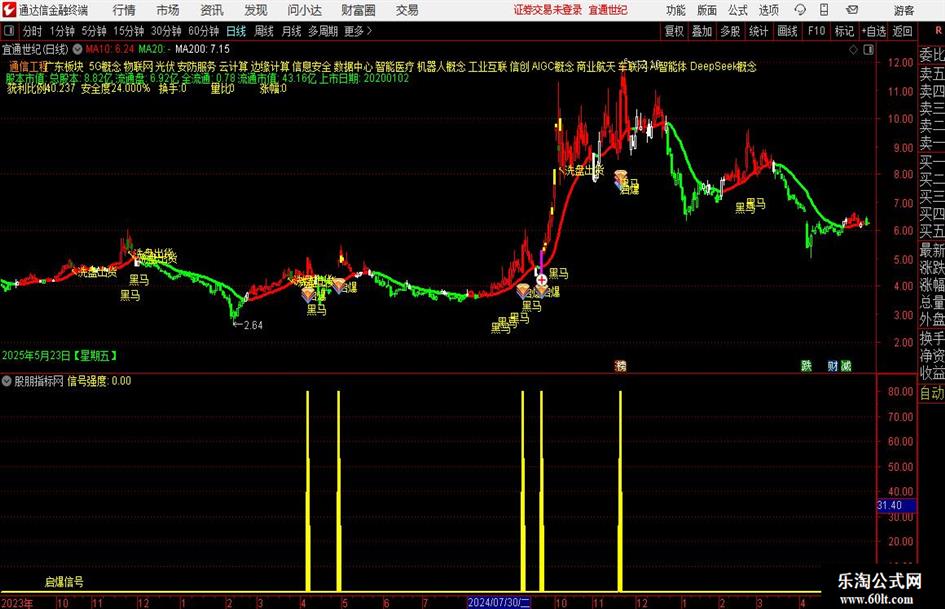
Task: Click the AIGC概念 concept tag
Action: click(553, 66)
